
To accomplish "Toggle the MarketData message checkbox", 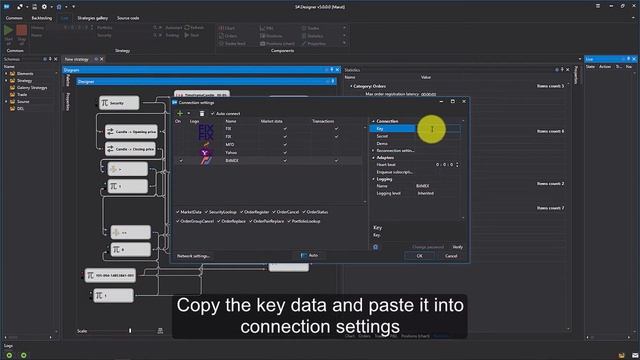I will pyautogui.click(x=178, y=212).
